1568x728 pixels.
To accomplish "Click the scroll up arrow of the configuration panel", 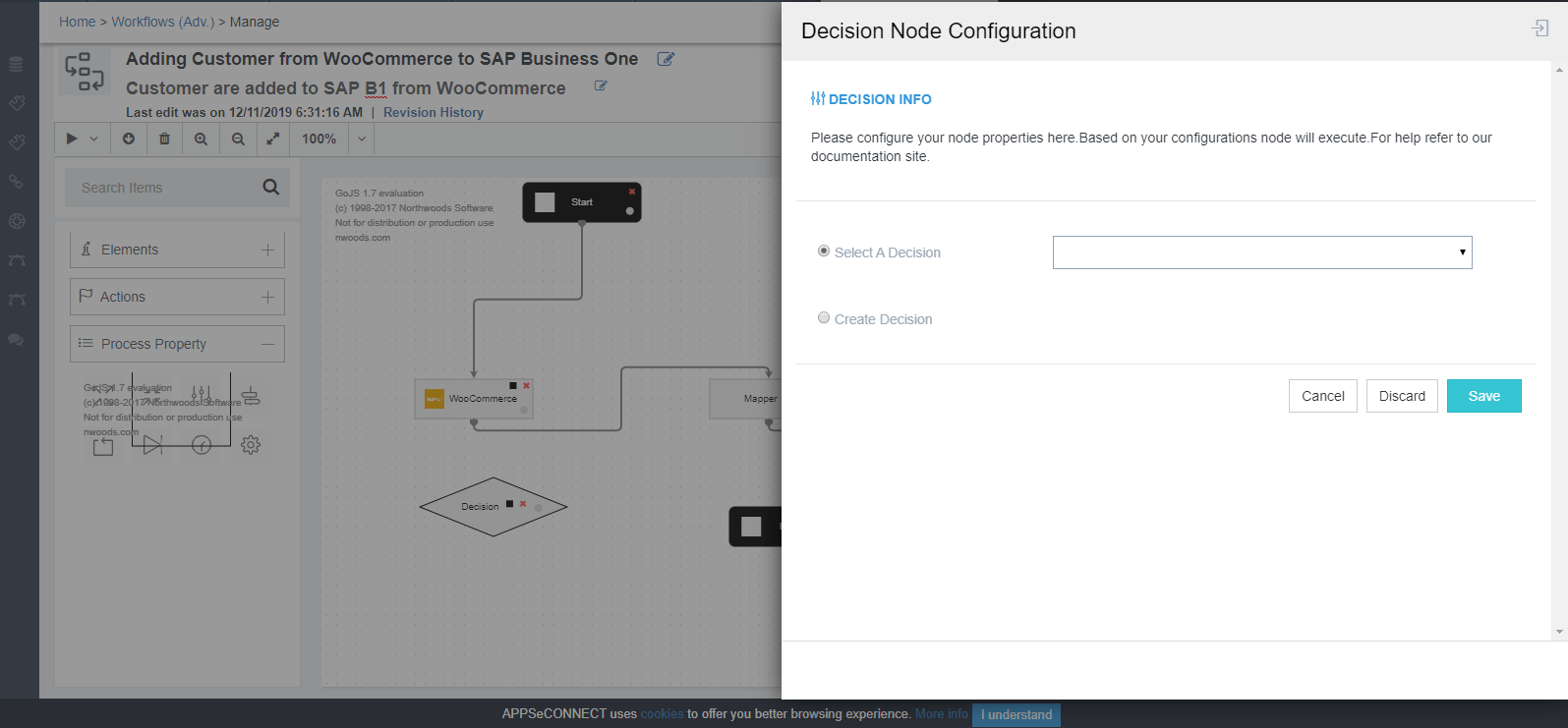I will click(x=1559, y=70).
